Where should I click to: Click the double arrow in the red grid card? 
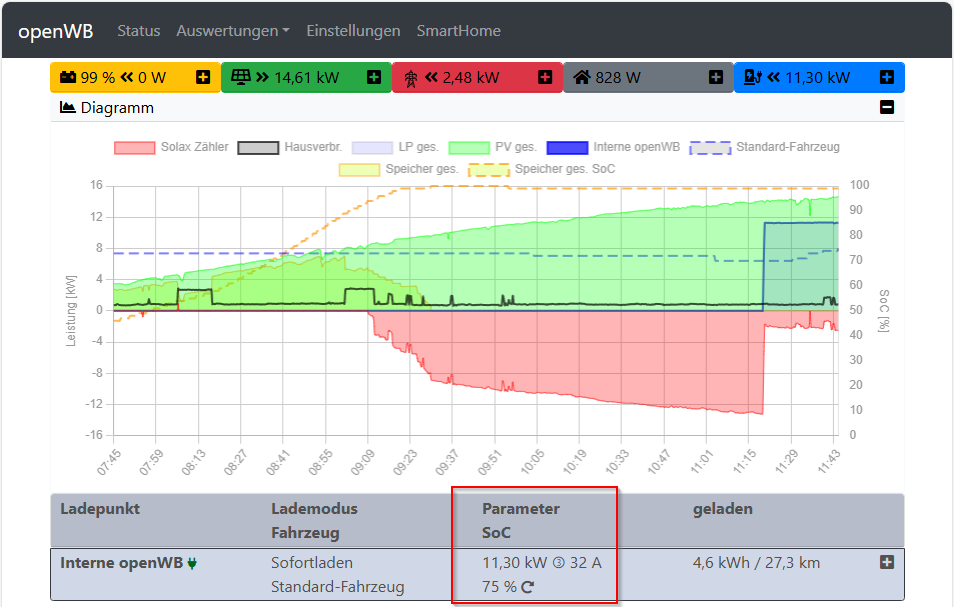(x=431, y=77)
